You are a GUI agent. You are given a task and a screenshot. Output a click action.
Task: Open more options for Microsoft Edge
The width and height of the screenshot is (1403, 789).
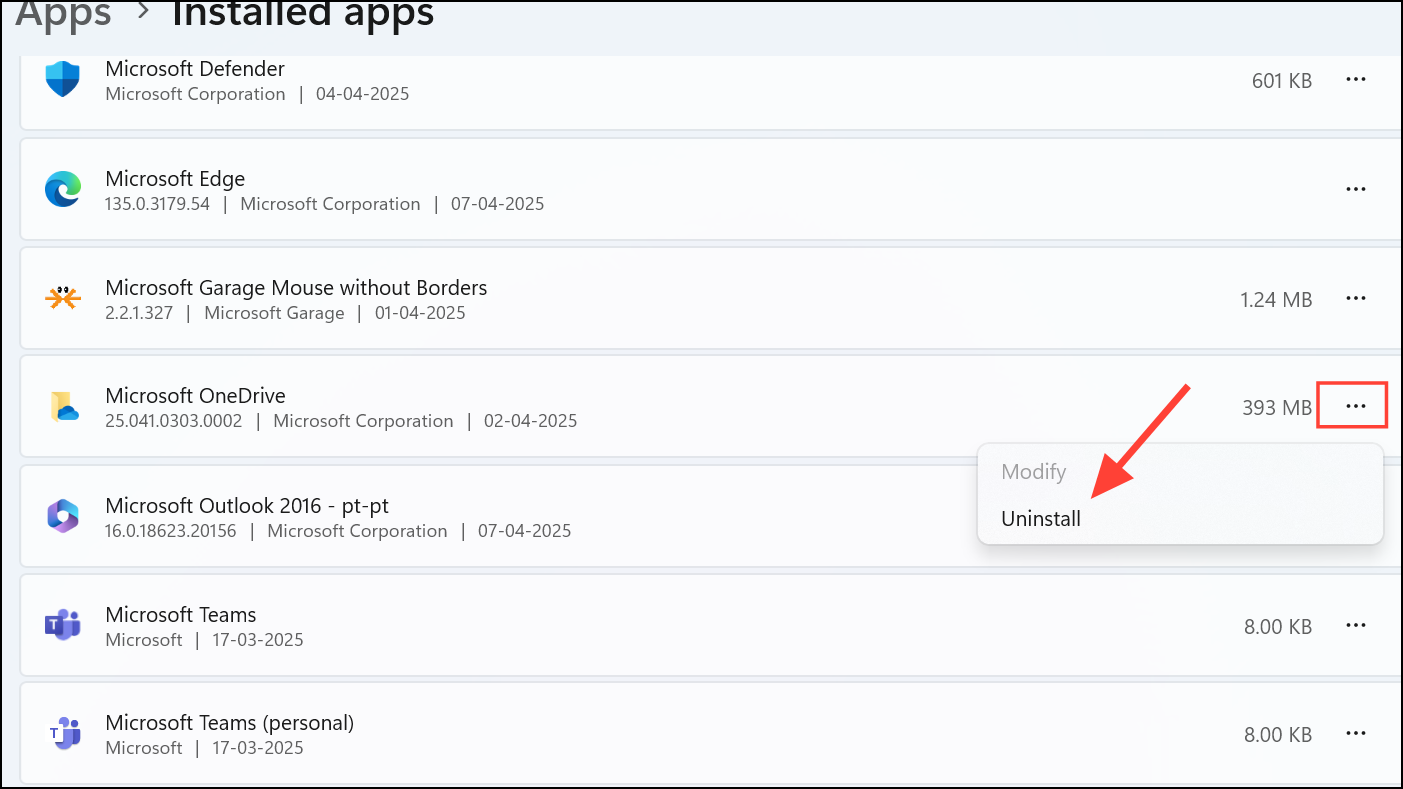[x=1356, y=189]
